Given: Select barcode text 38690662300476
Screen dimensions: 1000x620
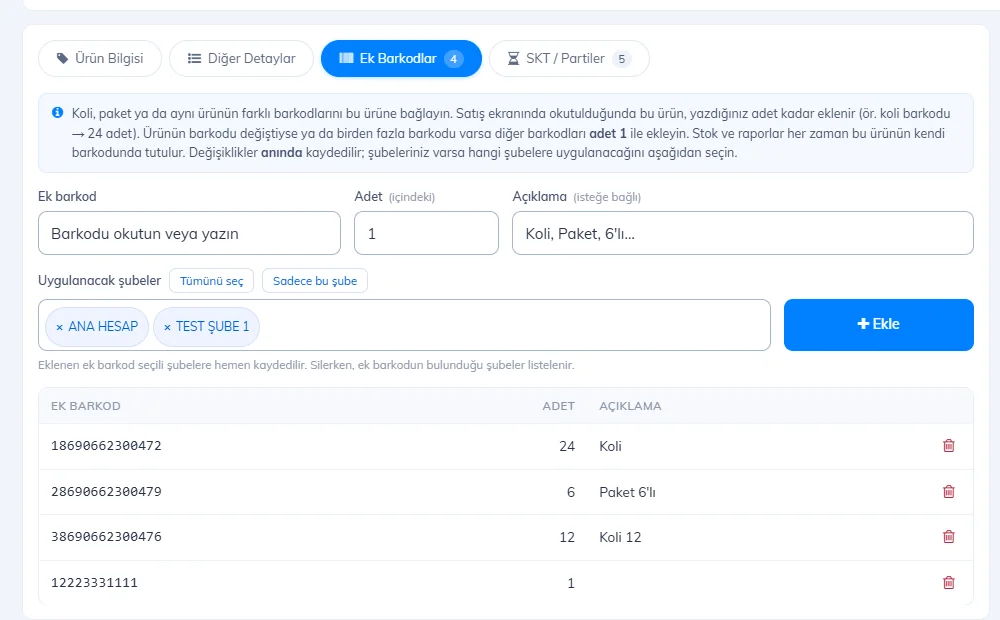Looking at the screenshot, I should tap(107, 537).
